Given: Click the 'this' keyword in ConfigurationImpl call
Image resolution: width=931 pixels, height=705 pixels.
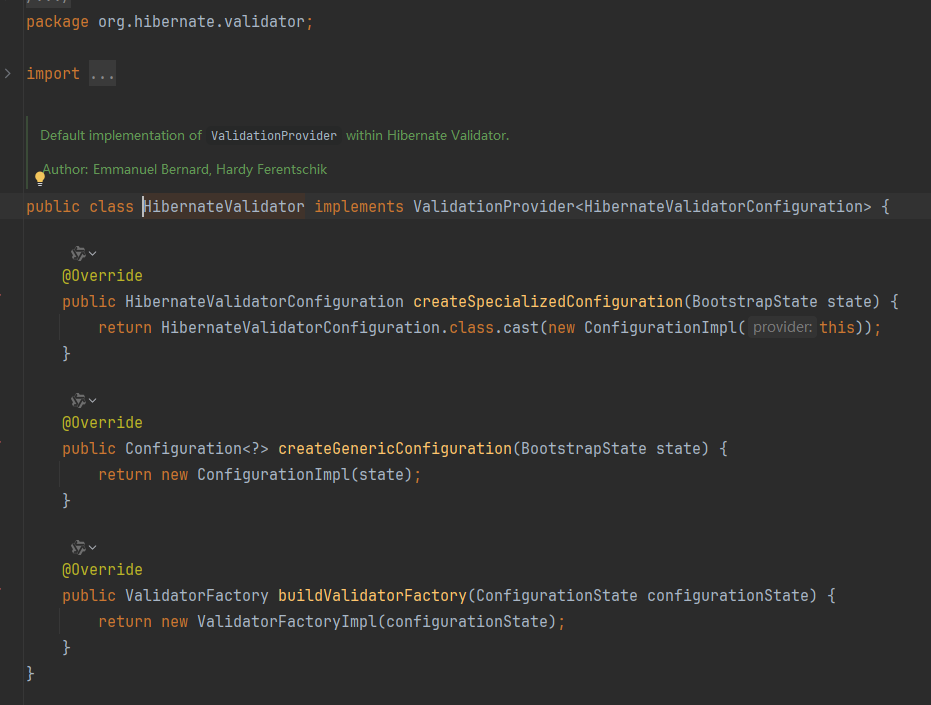Looking at the screenshot, I should pos(837,327).
